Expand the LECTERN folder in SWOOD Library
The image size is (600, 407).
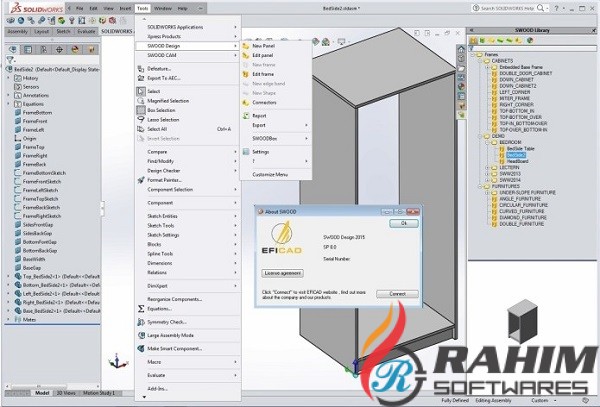point(487,168)
